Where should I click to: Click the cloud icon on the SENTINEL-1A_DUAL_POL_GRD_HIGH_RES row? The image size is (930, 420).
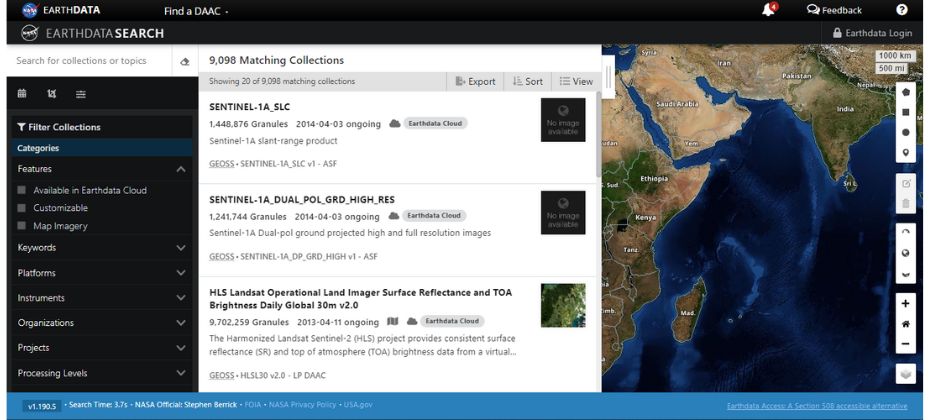[394, 216]
